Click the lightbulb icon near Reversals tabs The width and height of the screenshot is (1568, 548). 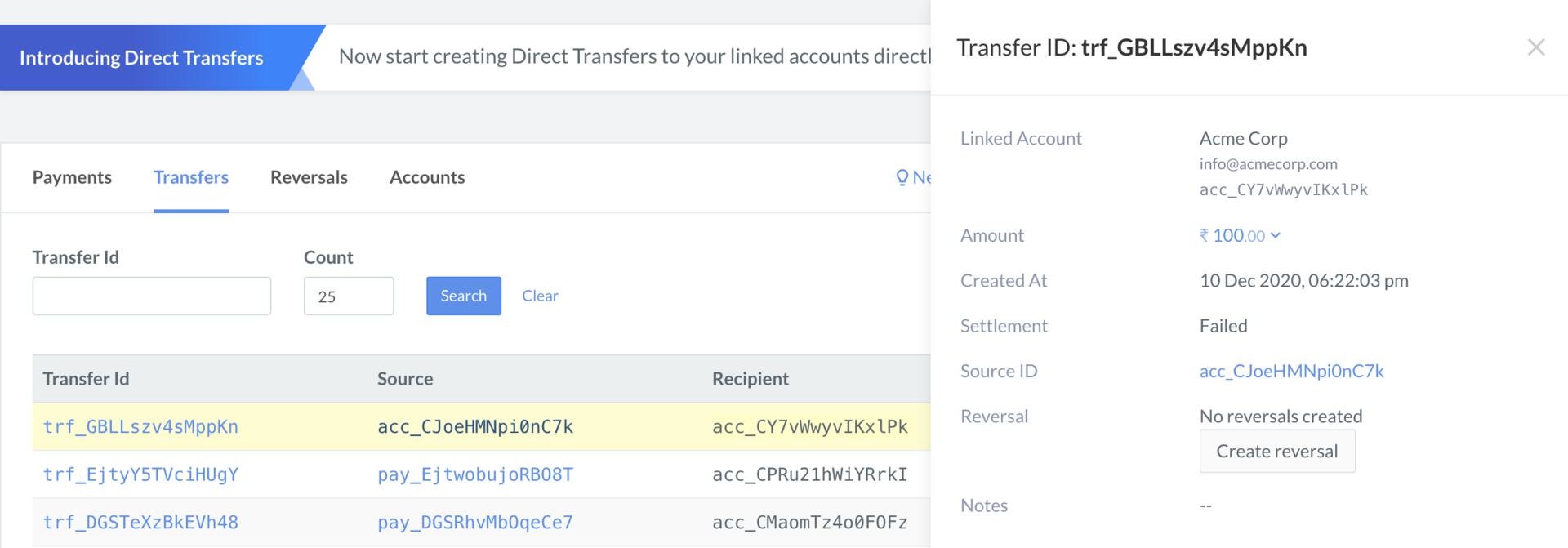click(x=902, y=177)
